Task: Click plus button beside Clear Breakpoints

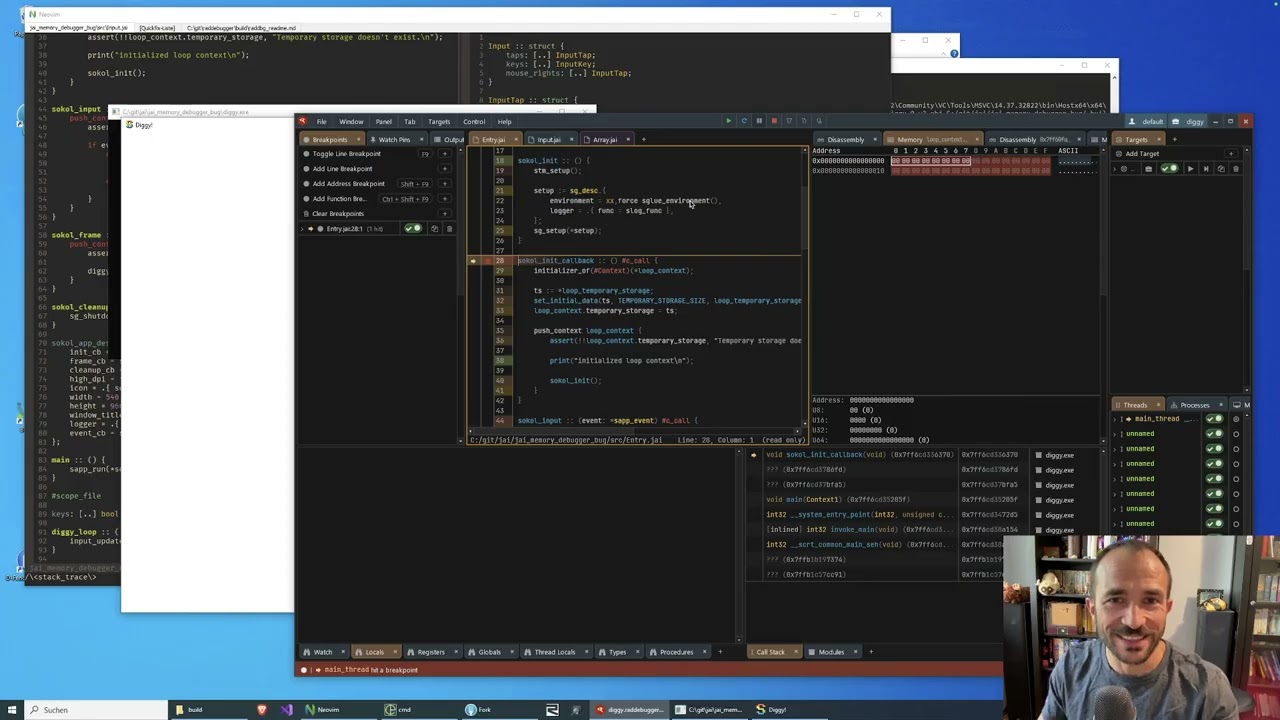Action: (445, 214)
